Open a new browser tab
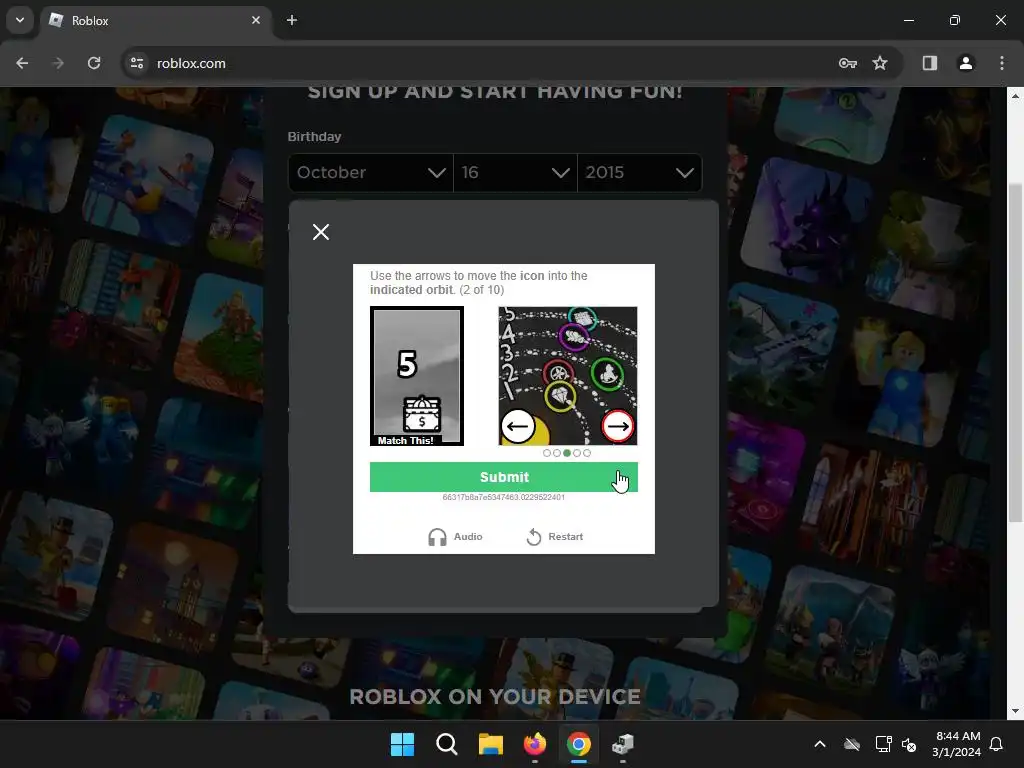Image resolution: width=1024 pixels, height=768 pixels. (x=292, y=20)
